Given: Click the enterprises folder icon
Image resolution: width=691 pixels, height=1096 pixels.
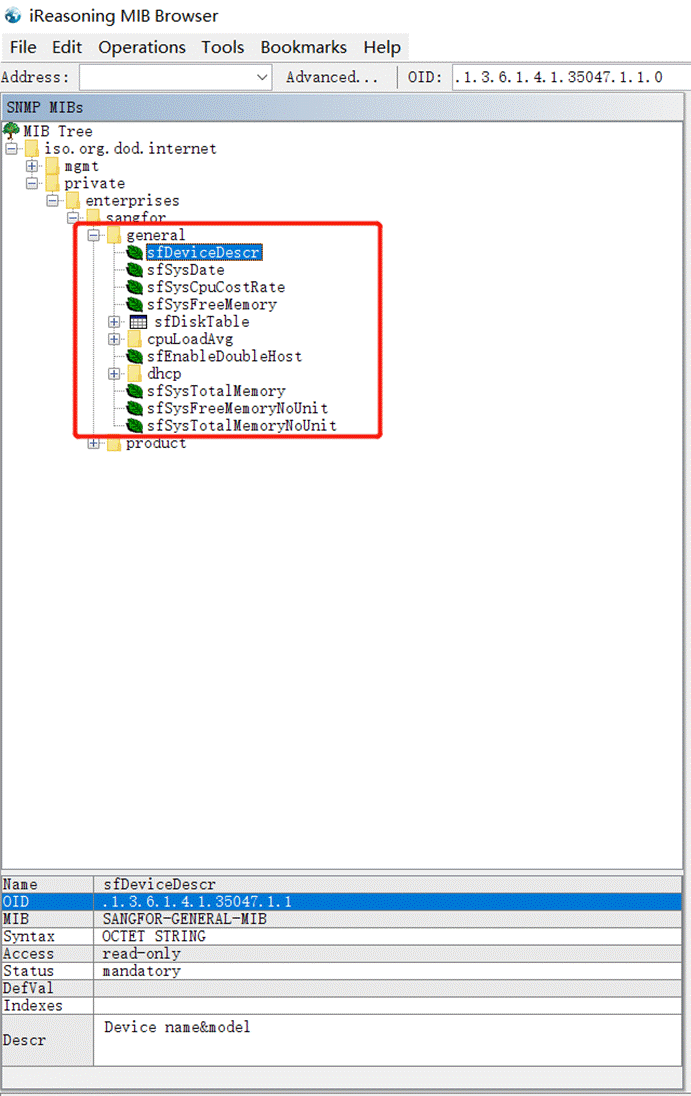Looking at the screenshot, I should pyautogui.click(x=73, y=201).
